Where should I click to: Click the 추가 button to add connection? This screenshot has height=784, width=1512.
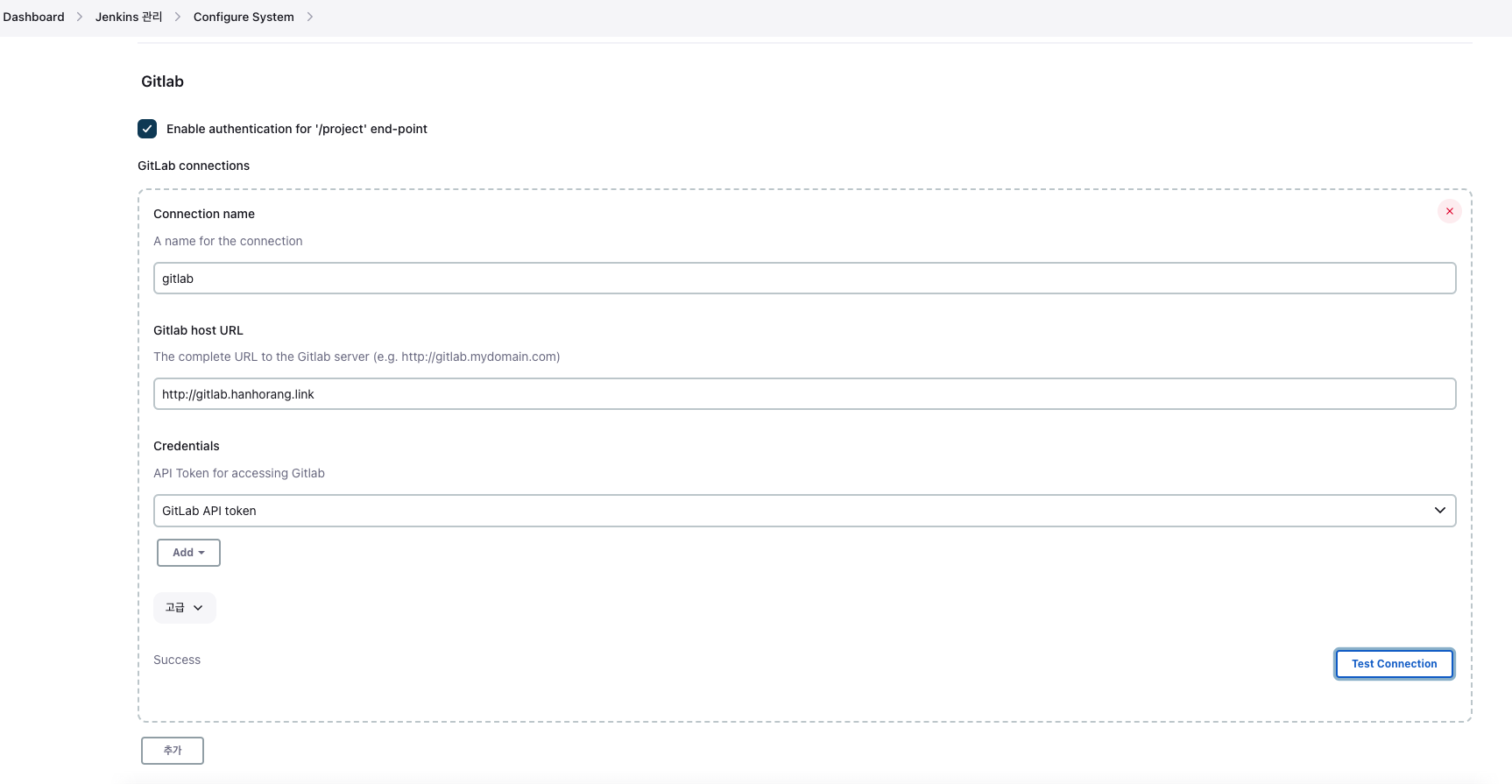click(x=173, y=751)
